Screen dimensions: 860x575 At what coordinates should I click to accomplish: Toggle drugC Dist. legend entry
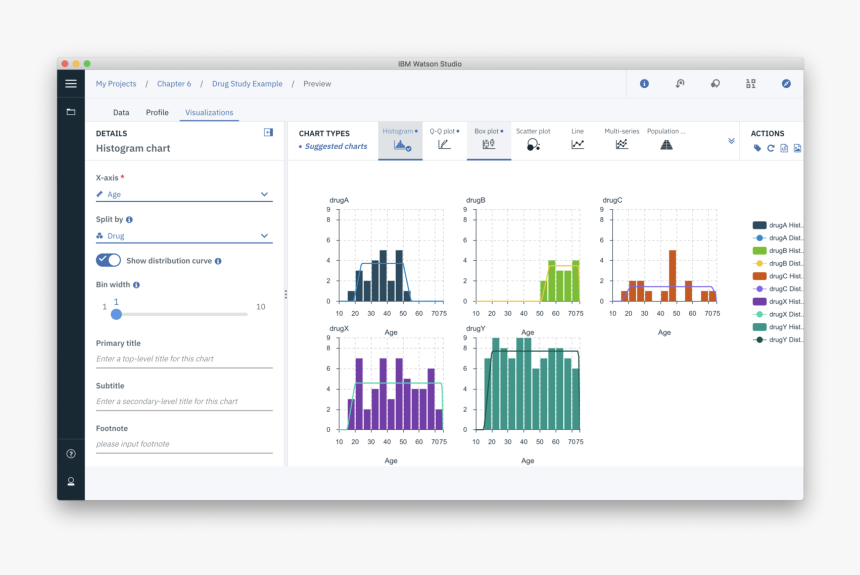777,289
